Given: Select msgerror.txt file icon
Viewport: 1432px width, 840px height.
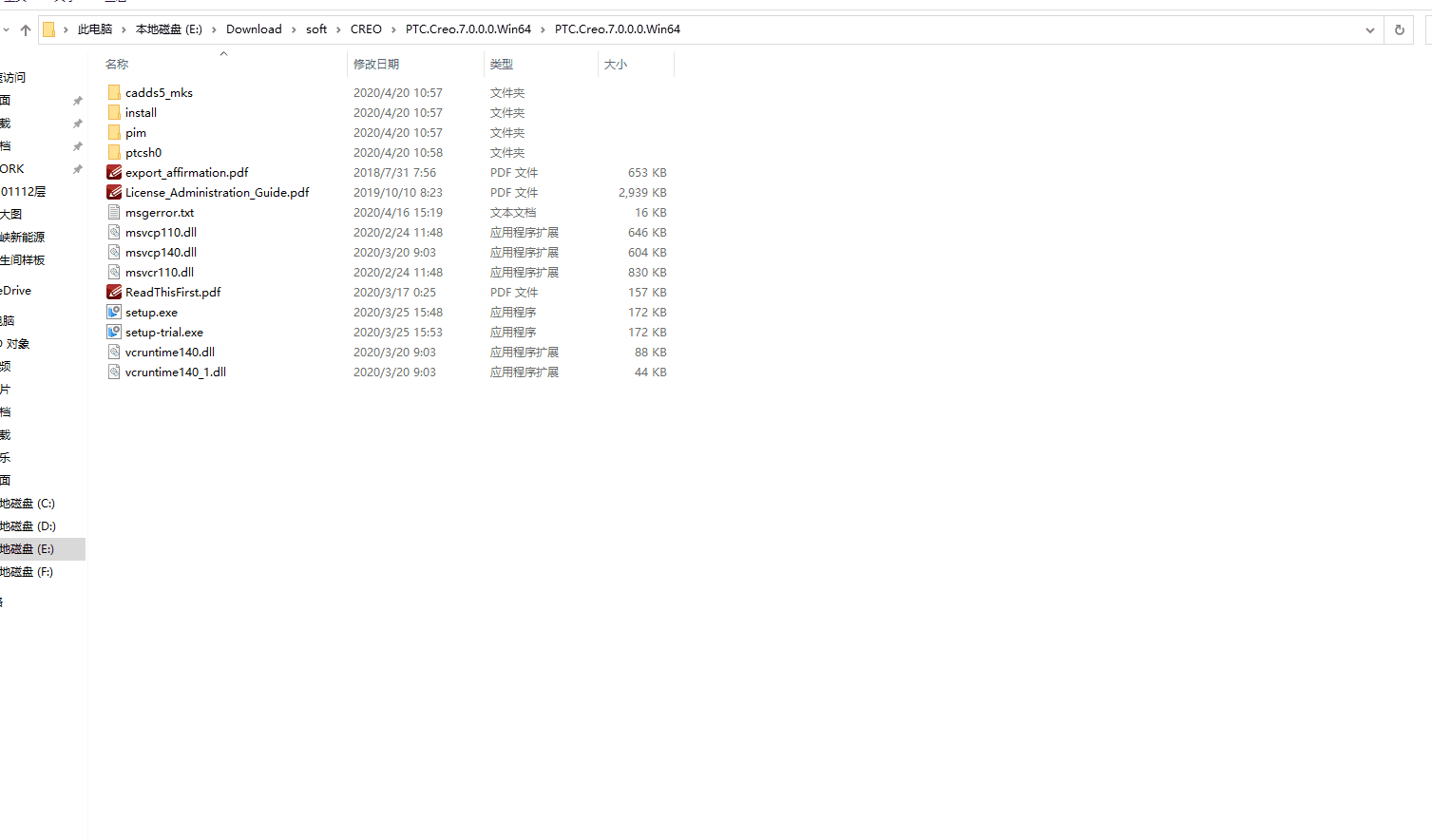Looking at the screenshot, I should tap(114, 212).
